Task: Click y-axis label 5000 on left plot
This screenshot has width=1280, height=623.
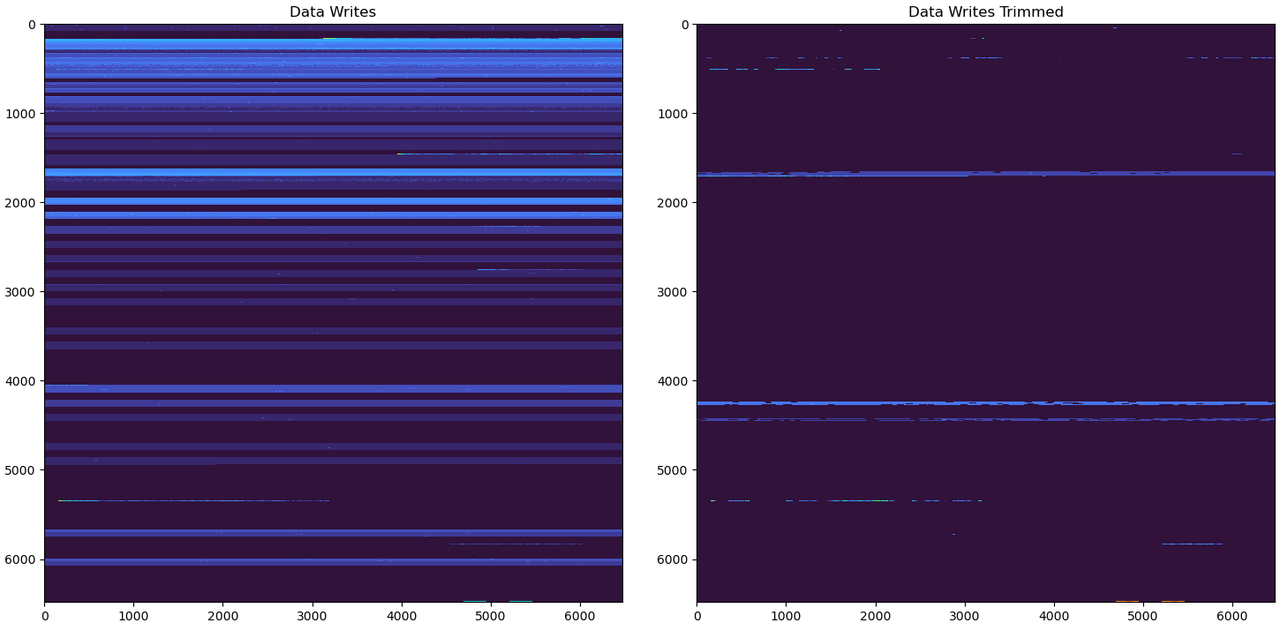Action: pos(20,470)
